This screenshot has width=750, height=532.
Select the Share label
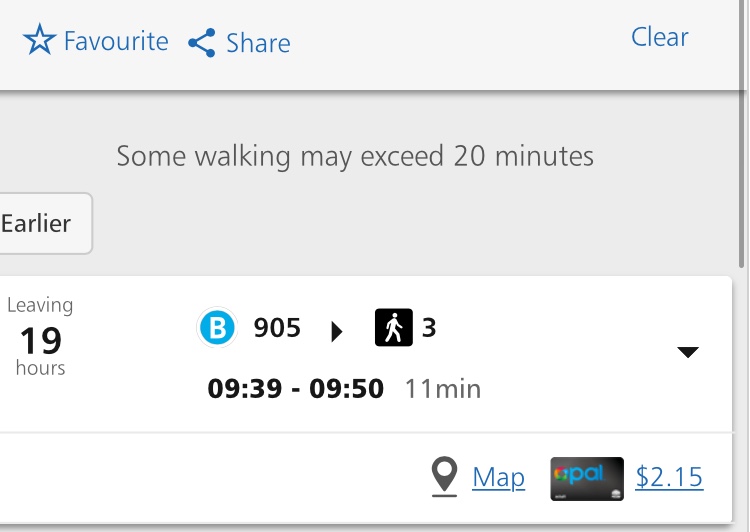(x=258, y=43)
